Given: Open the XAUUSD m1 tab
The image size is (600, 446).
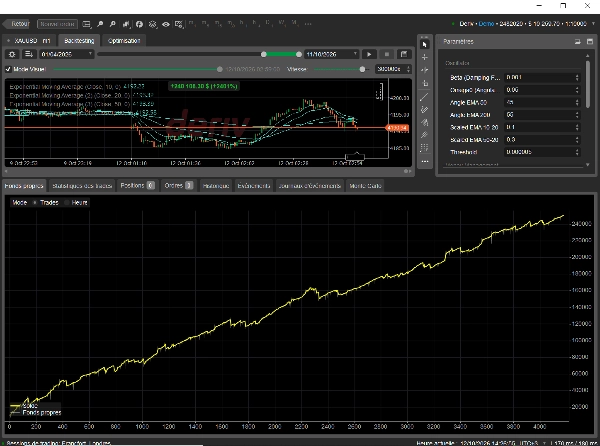Looking at the screenshot, I should (x=30, y=41).
